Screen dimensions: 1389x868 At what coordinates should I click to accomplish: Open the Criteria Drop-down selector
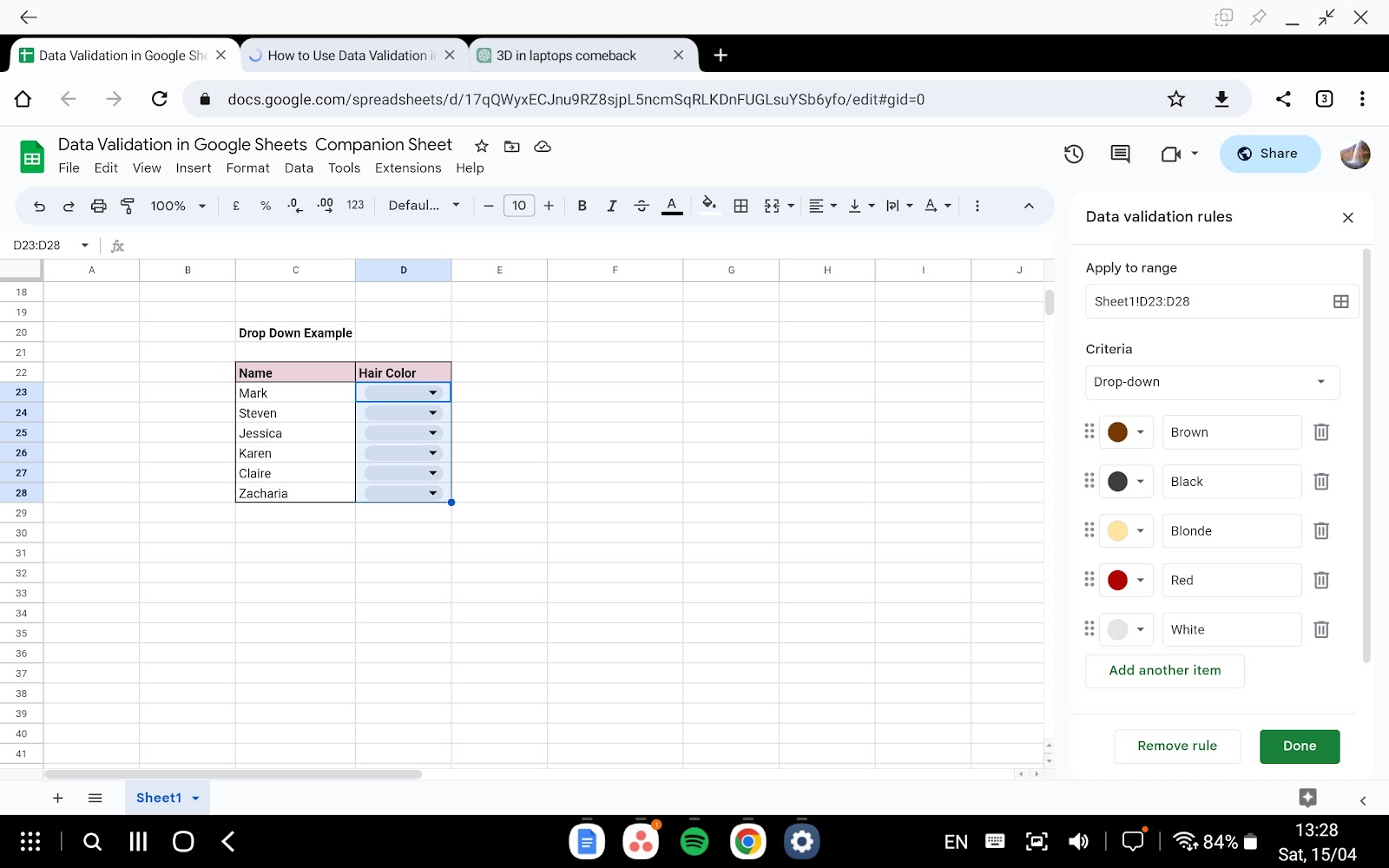1212,382
